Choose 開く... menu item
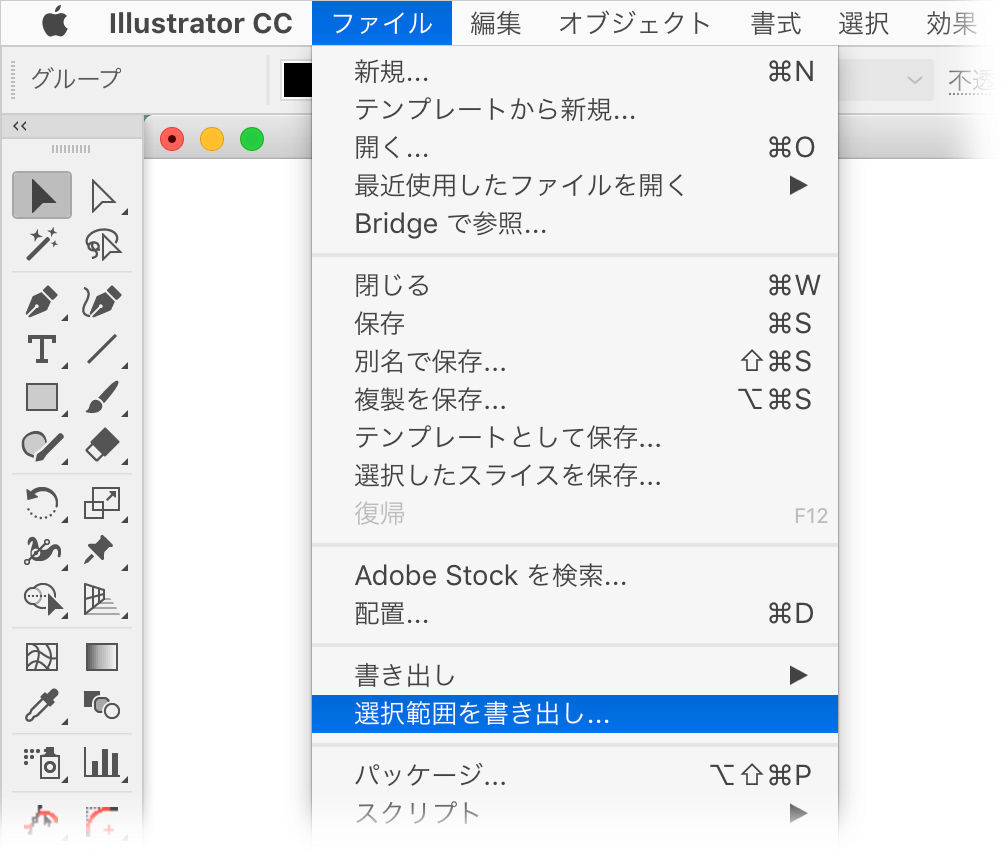The image size is (1005, 856). [x=574, y=147]
